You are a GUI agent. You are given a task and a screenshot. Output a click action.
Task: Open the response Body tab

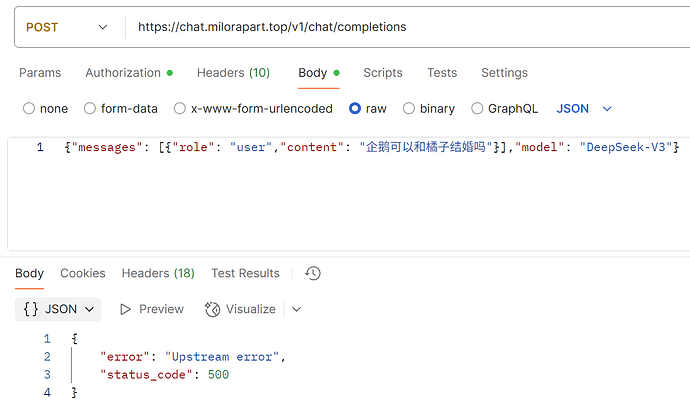point(29,273)
